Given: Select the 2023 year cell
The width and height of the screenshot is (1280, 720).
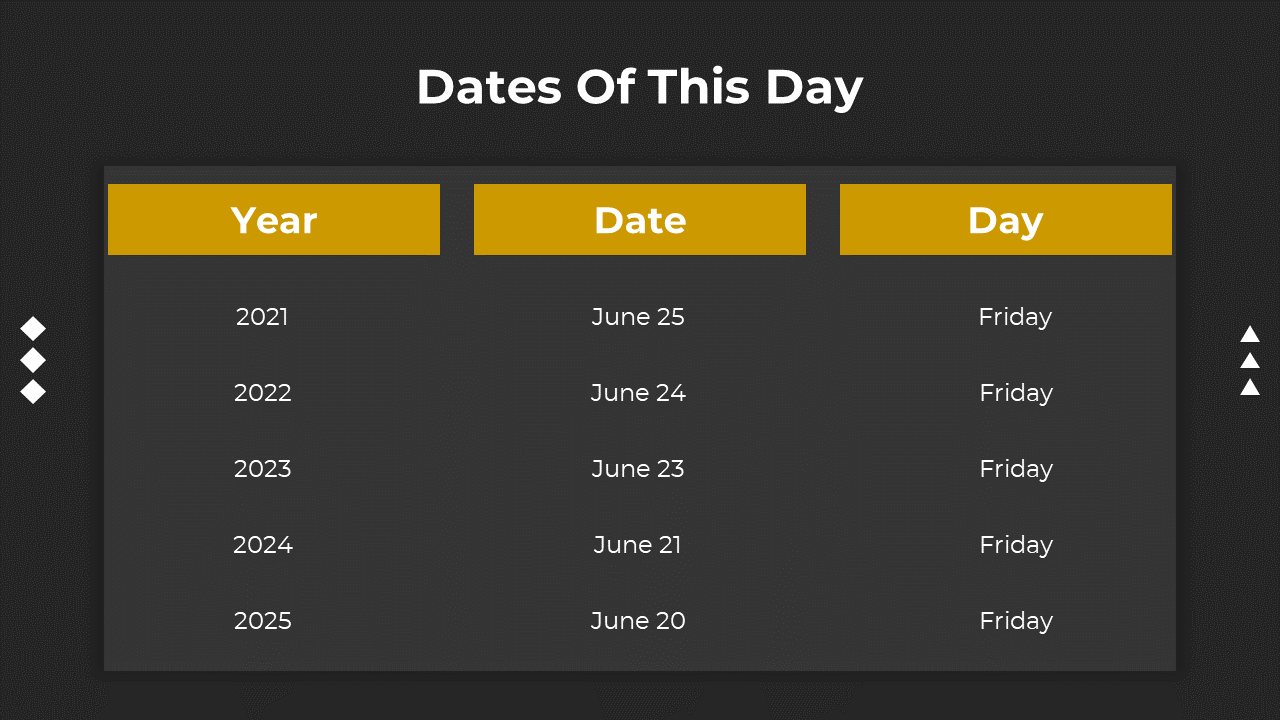Looking at the screenshot, I should click(262, 469).
